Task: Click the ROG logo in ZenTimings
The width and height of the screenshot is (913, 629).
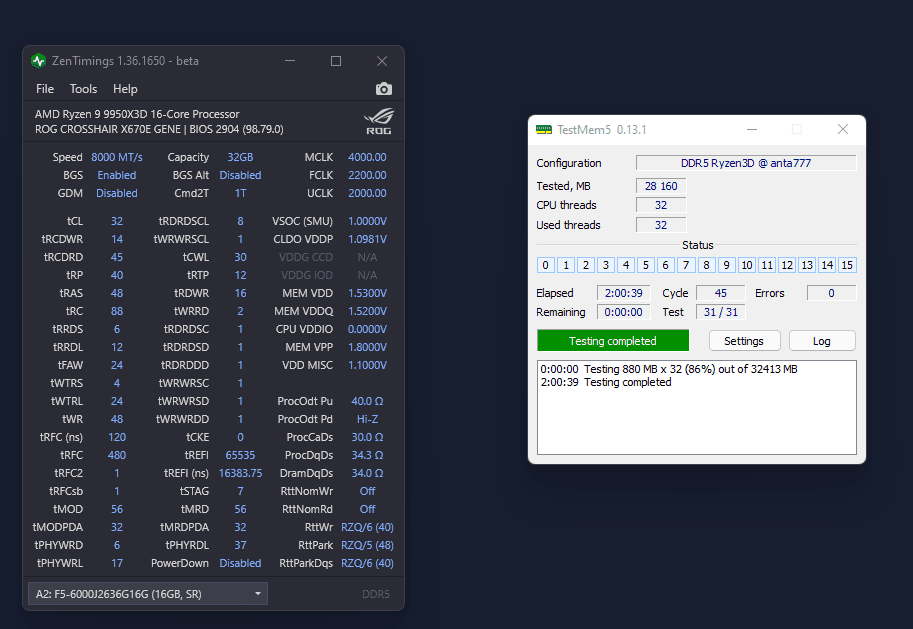Action: 379,121
